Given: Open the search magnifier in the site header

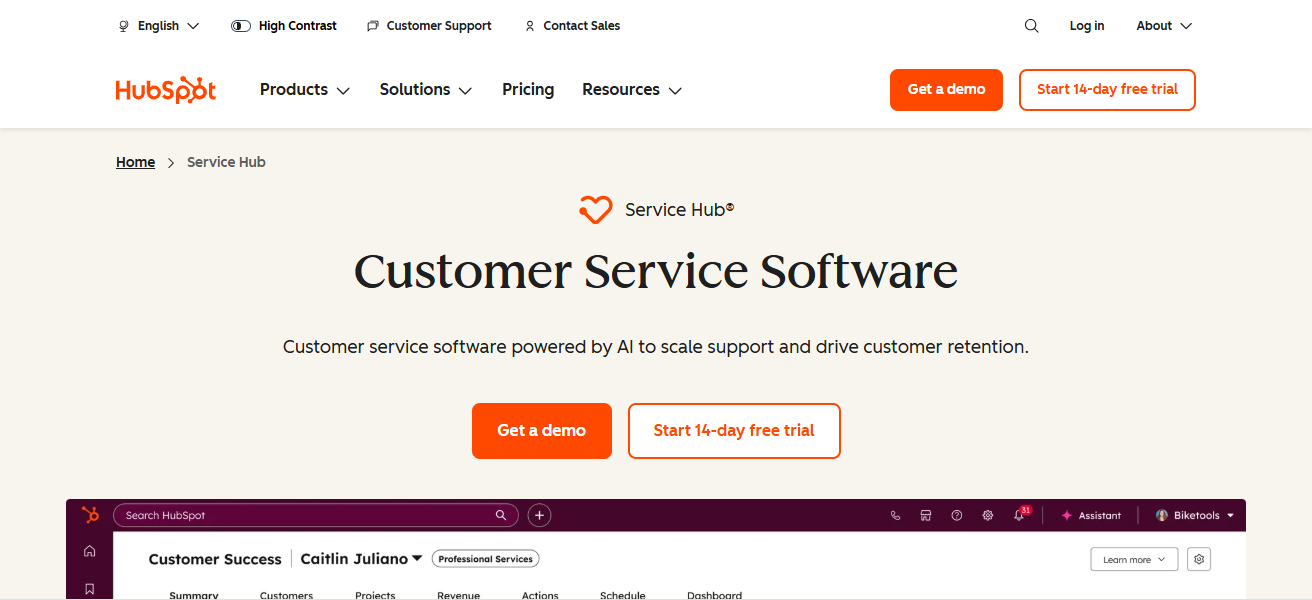Looking at the screenshot, I should point(1031,25).
